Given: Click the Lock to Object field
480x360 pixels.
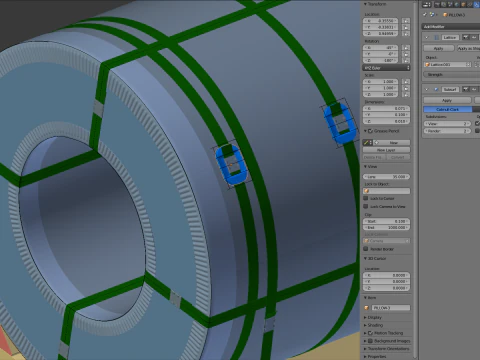Looking at the screenshot, I should [386, 191].
